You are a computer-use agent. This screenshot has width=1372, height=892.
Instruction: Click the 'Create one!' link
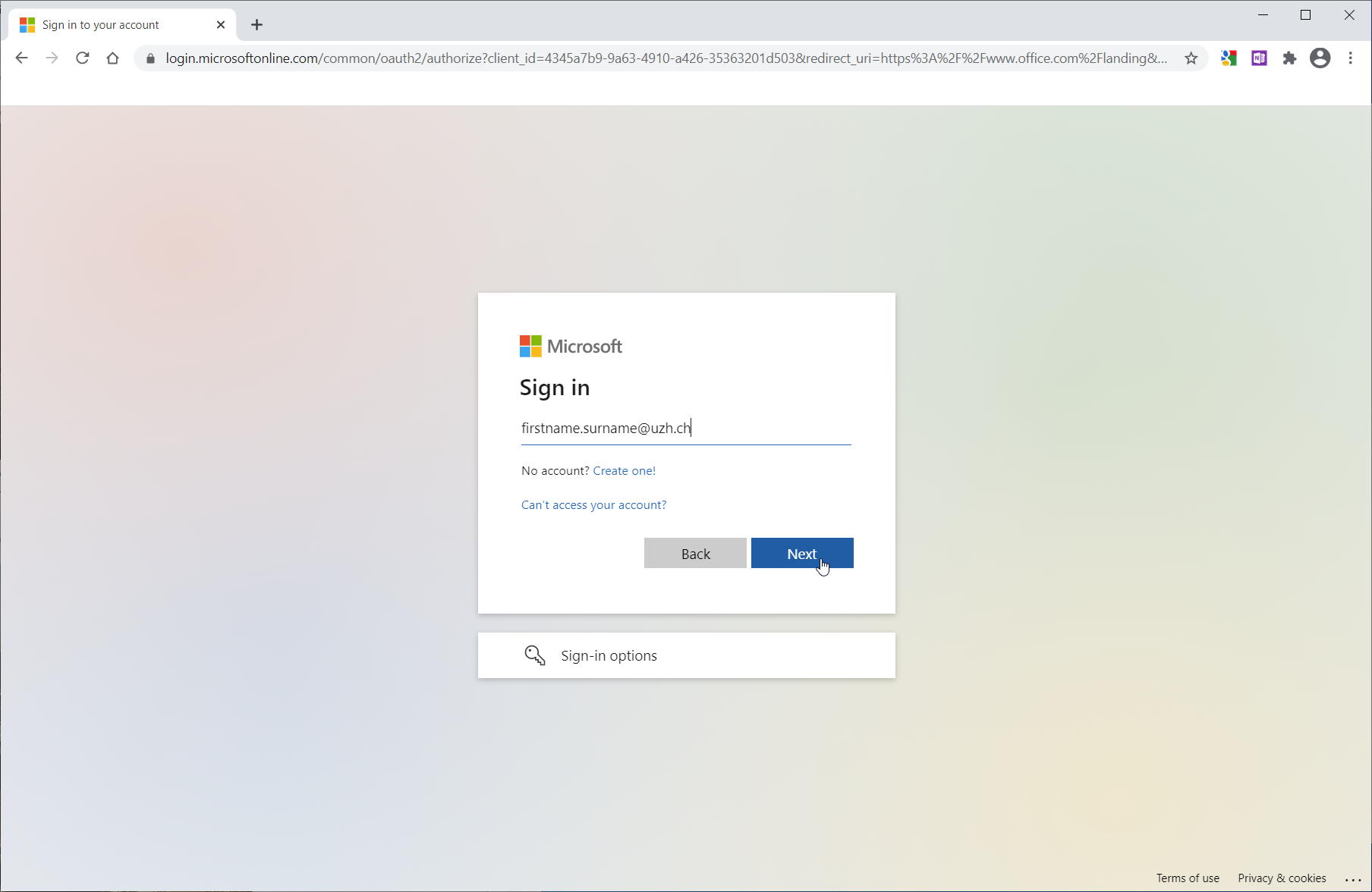(624, 470)
